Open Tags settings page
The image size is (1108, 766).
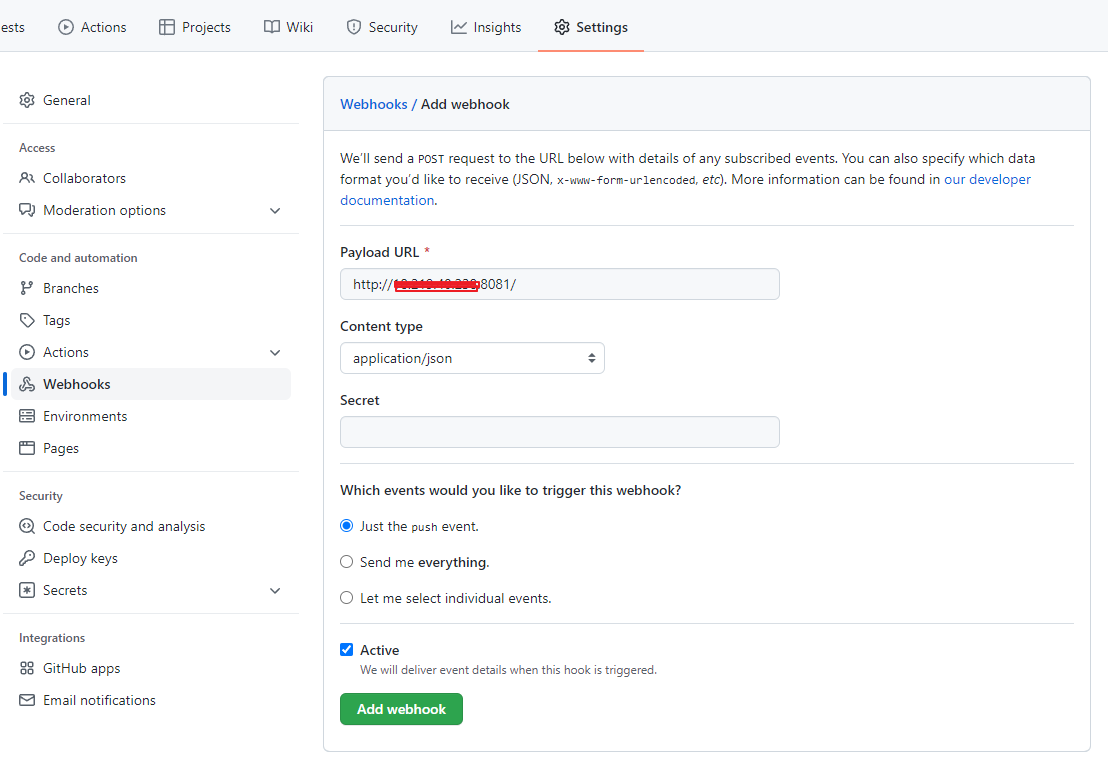coord(151,320)
